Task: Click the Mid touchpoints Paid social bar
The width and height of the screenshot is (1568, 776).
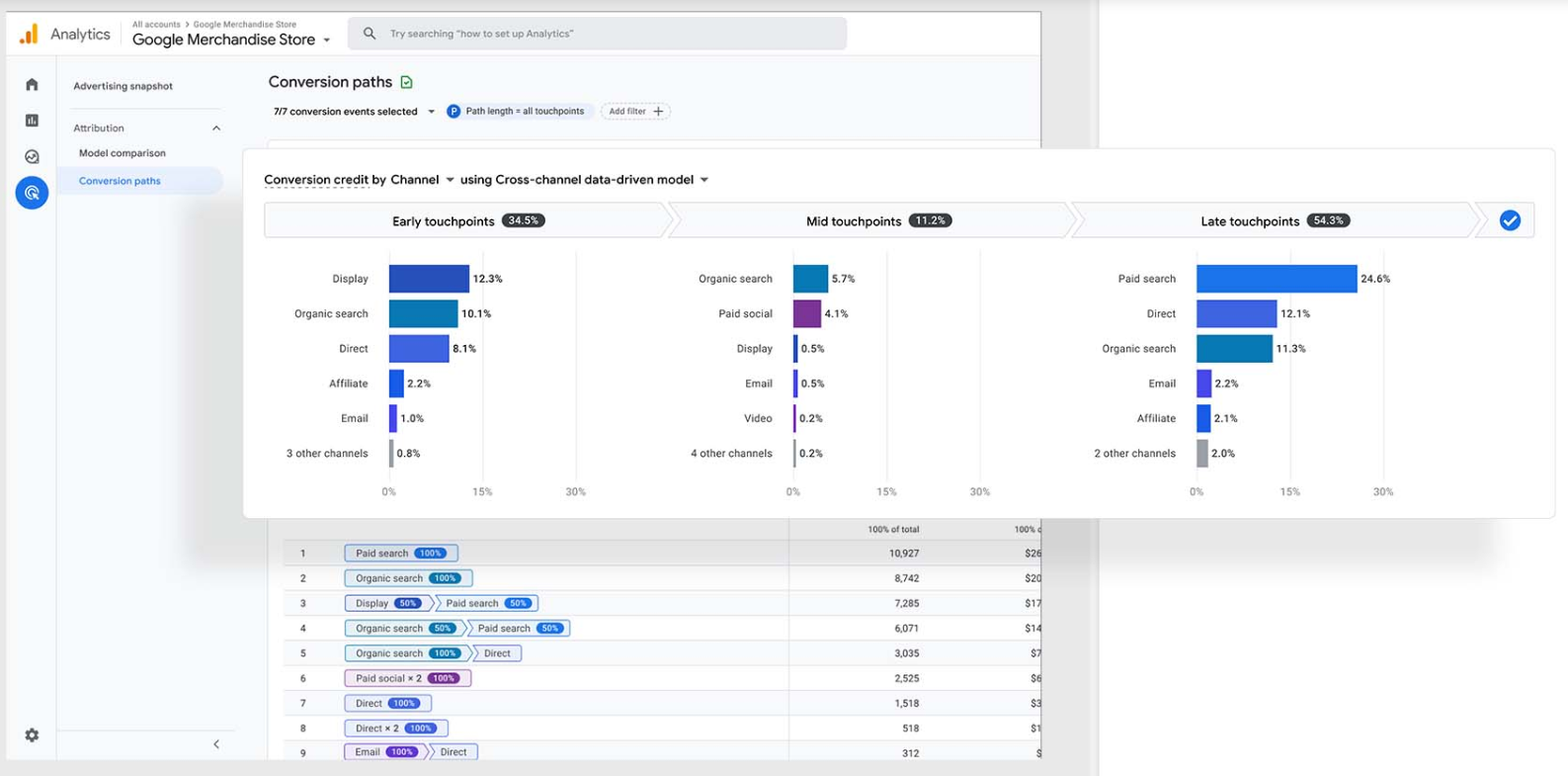Action: point(807,313)
